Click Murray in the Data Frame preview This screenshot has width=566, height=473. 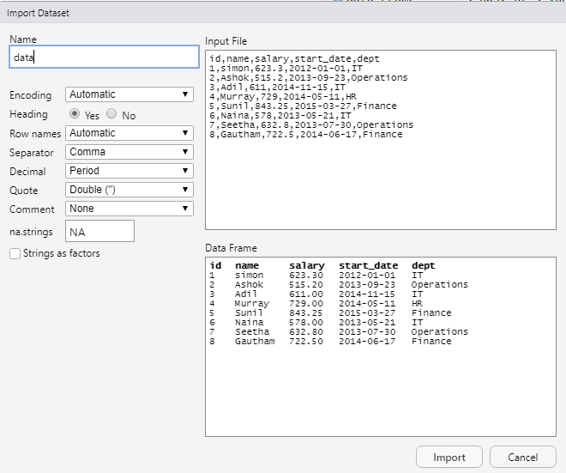[x=252, y=303]
